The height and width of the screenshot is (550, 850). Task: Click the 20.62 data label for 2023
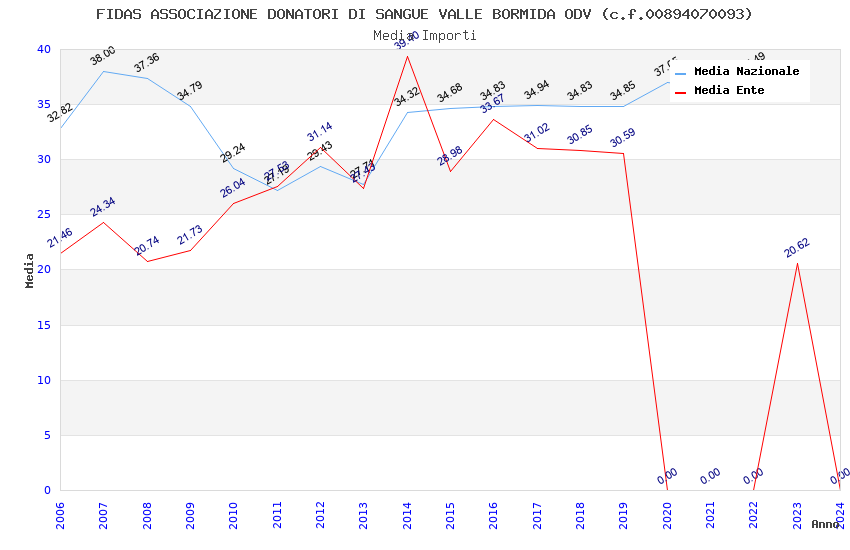coord(797,248)
